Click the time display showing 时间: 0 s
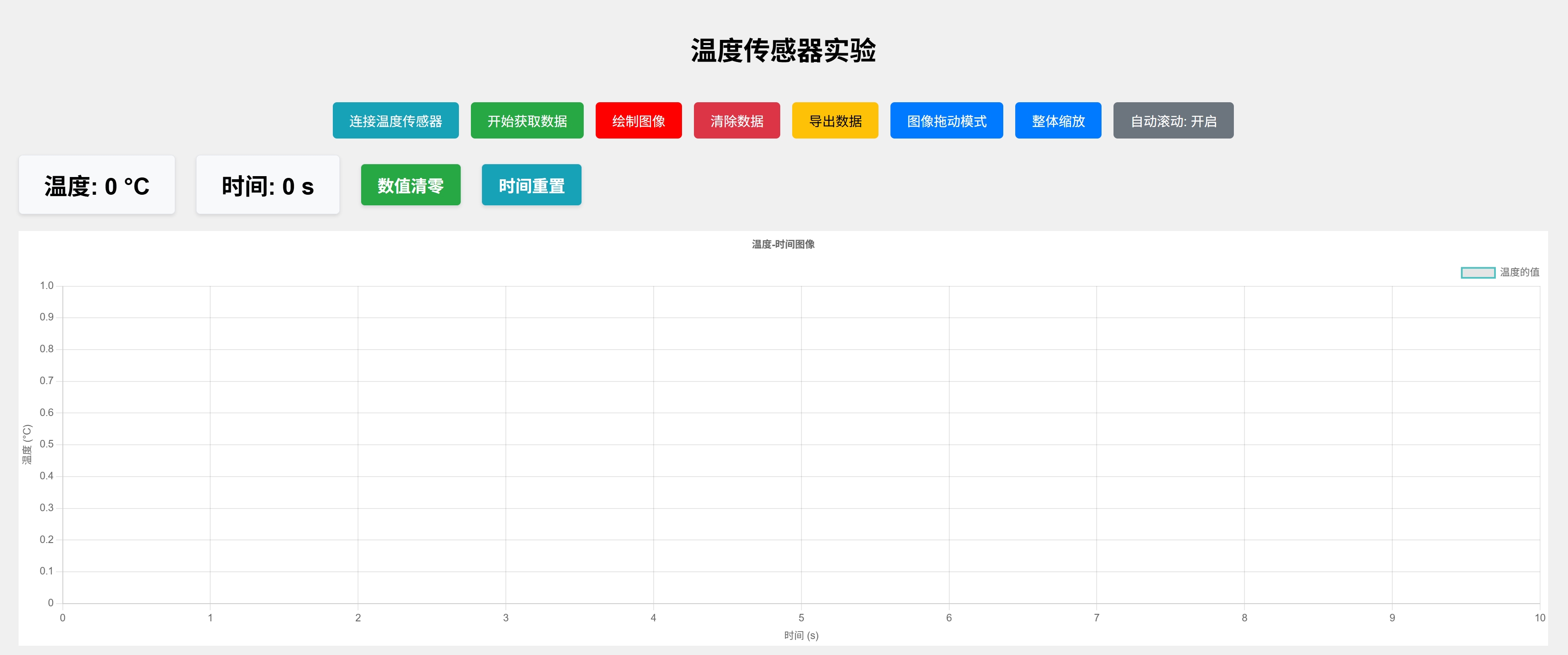The width and height of the screenshot is (1568, 655). coord(267,185)
